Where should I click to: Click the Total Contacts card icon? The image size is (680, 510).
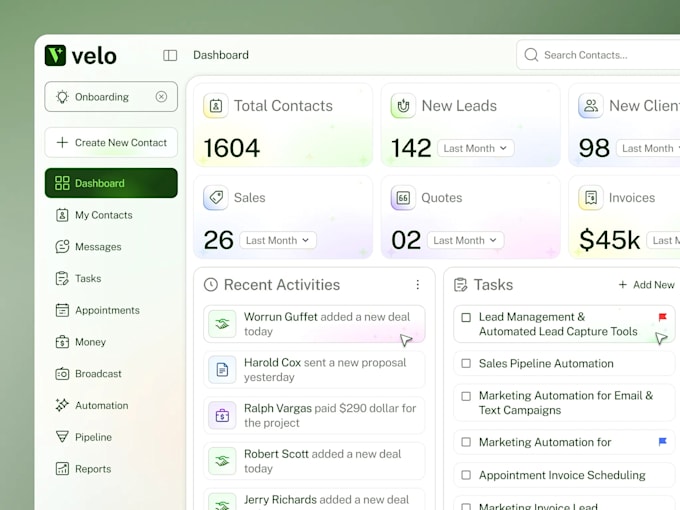coord(216,106)
